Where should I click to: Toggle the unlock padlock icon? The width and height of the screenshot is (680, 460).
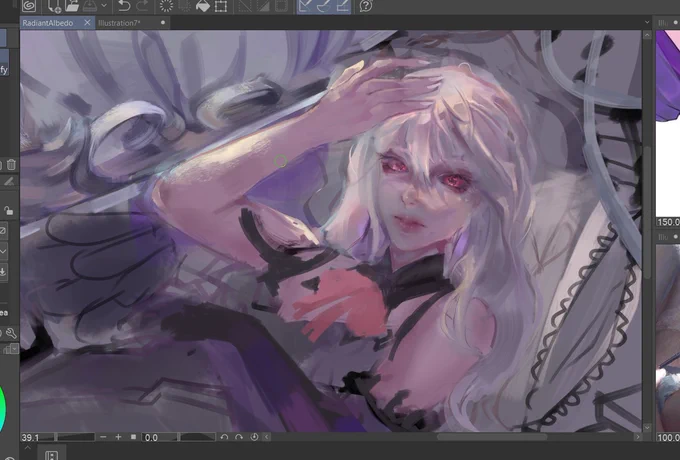click(8, 211)
